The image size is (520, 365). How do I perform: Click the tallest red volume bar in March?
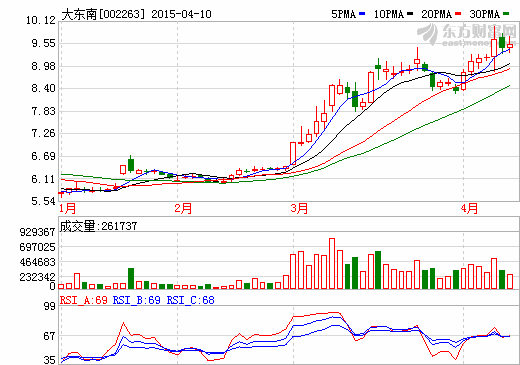point(332,263)
